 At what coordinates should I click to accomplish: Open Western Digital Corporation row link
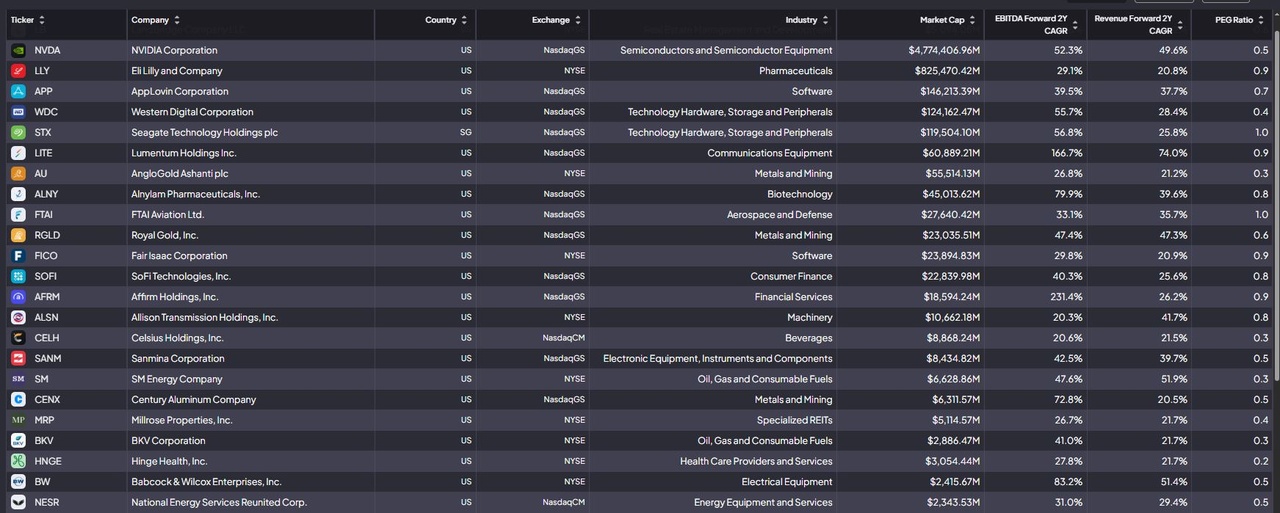pos(192,112)
